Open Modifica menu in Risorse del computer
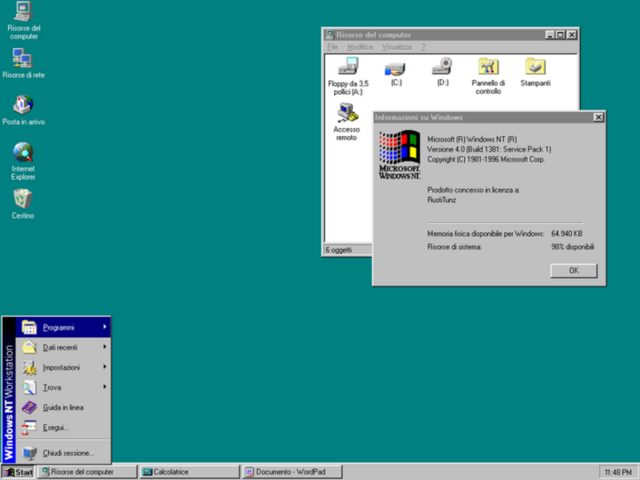640x480 pixels. (x=360, y=47)
